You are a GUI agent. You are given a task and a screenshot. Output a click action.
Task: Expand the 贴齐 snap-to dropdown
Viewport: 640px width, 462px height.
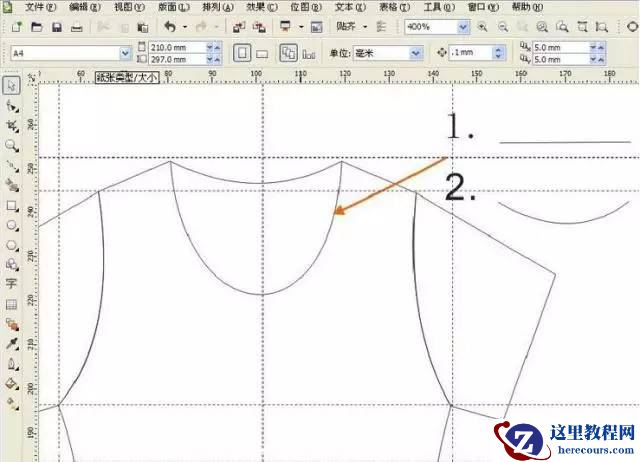365,27
